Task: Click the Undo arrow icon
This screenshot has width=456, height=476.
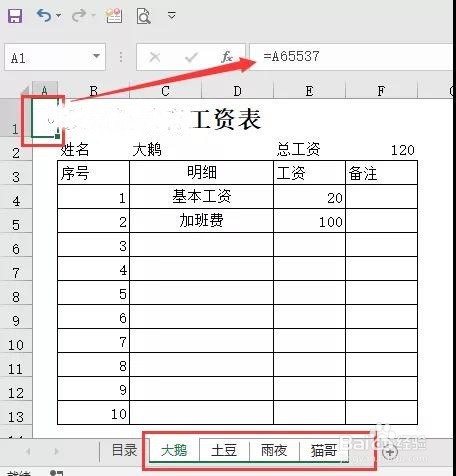Action: click(x=44, y=15)
